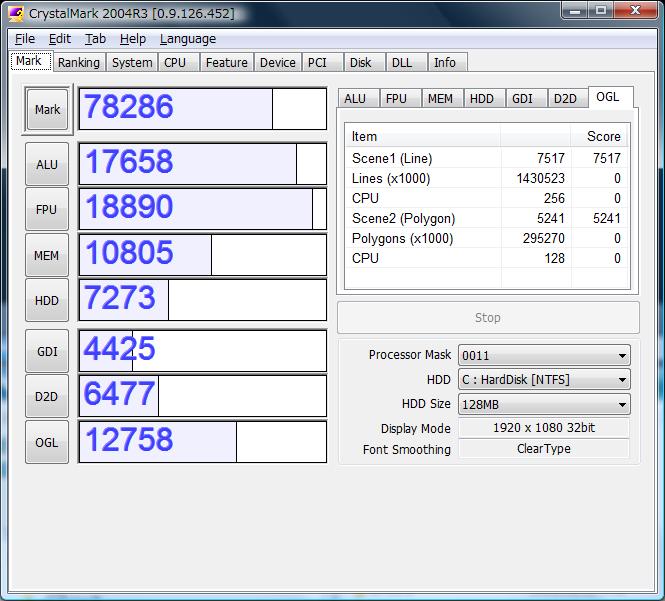Click the 78286 total Mark score bar
This screenshot has height=601, width=665.
202,109
